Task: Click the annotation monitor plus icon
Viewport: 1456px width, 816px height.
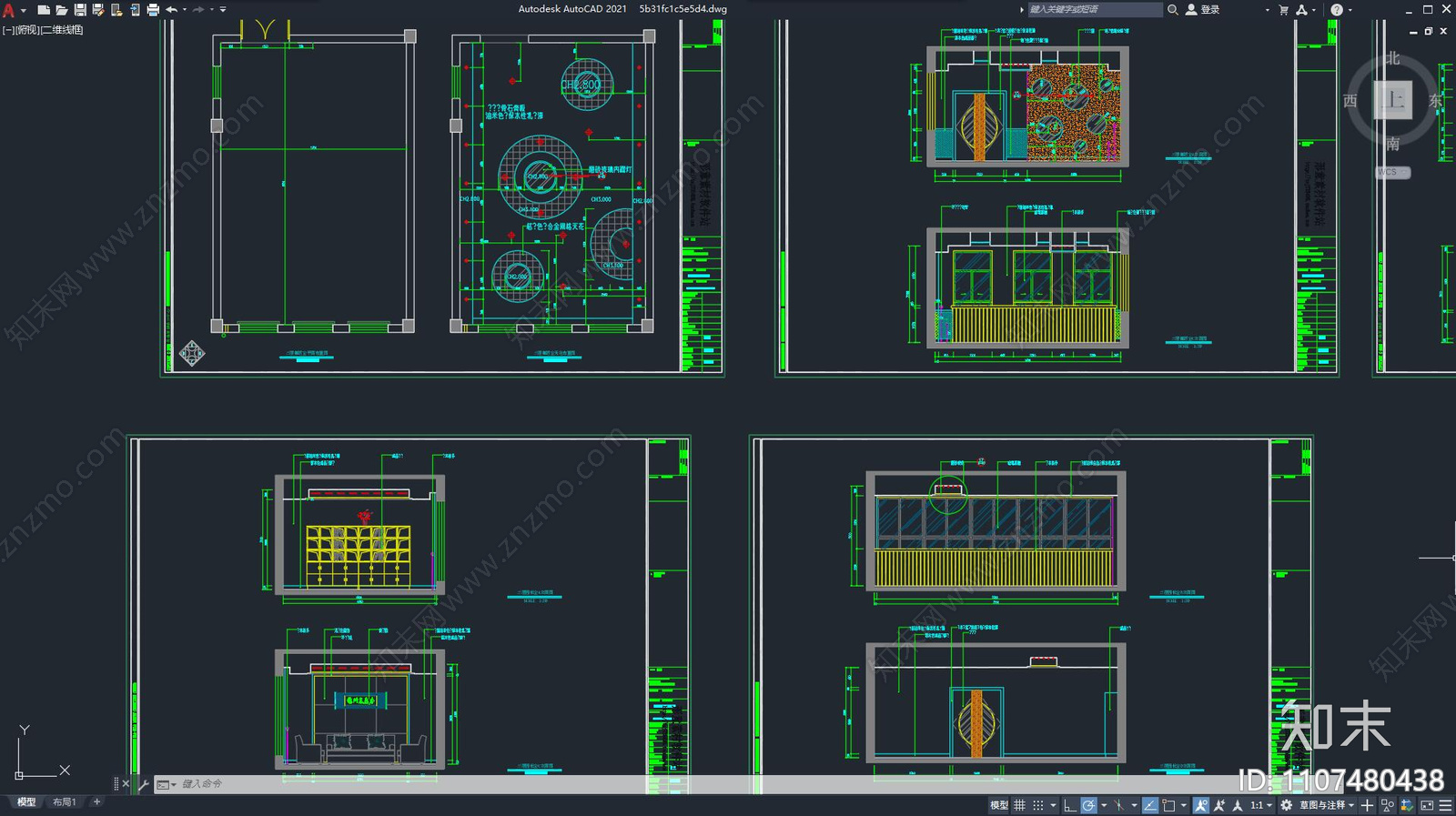Action: pos(1367,805)
